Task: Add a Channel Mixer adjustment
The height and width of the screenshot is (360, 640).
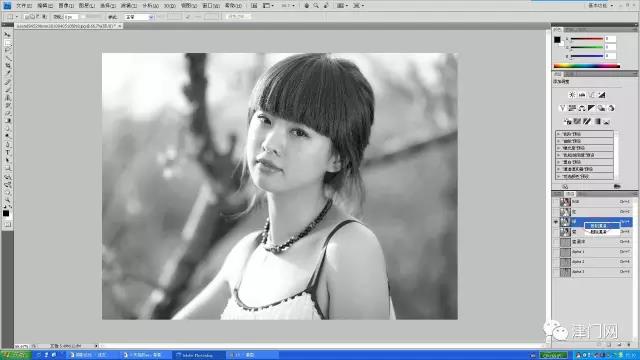Action: pos(611,108)
